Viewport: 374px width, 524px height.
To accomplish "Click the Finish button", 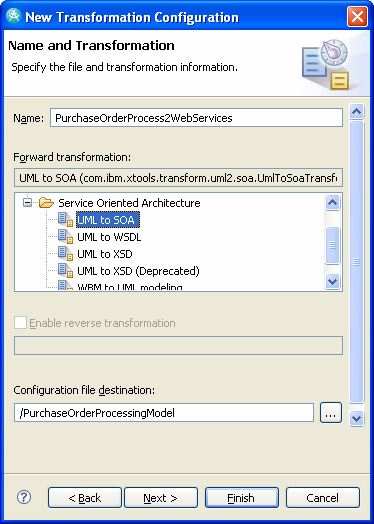I will pos(242,498).
